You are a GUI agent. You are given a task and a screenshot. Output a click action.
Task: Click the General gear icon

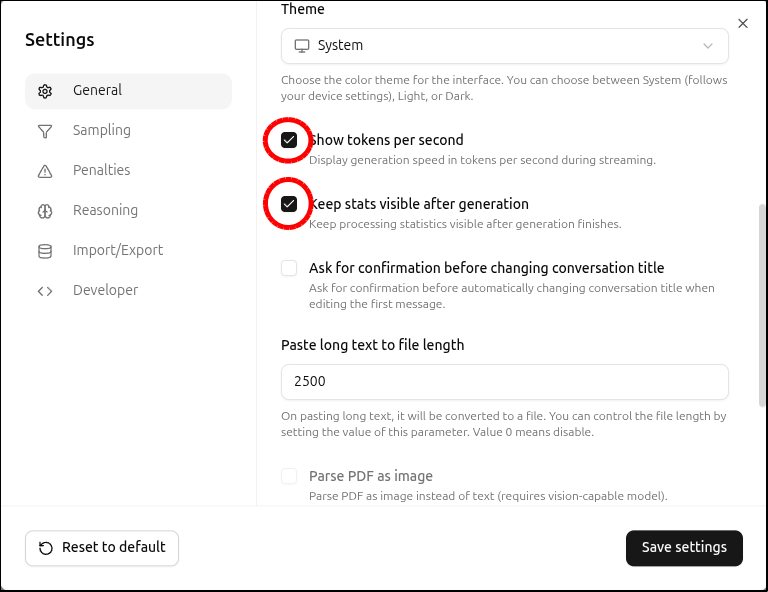coord(45,91)
